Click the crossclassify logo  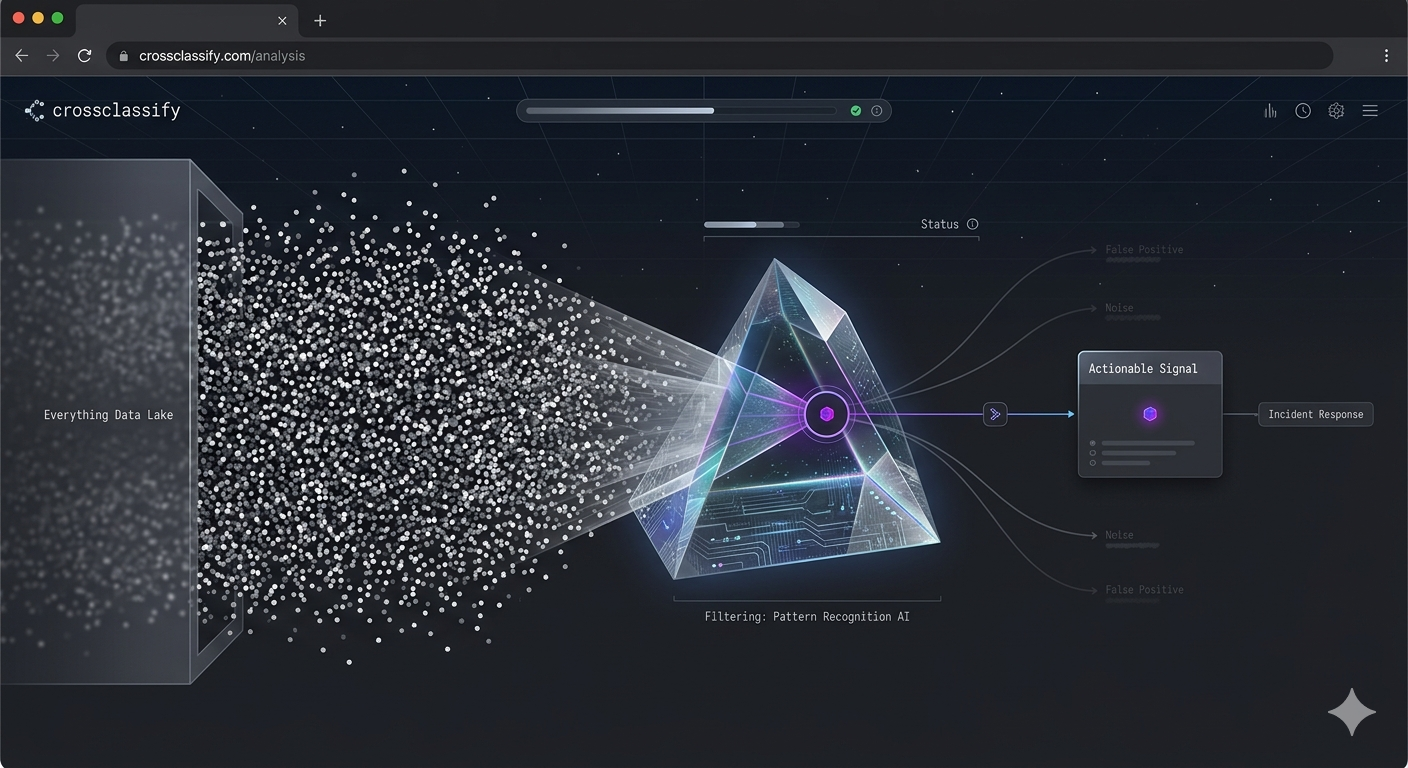pos(103,111)
